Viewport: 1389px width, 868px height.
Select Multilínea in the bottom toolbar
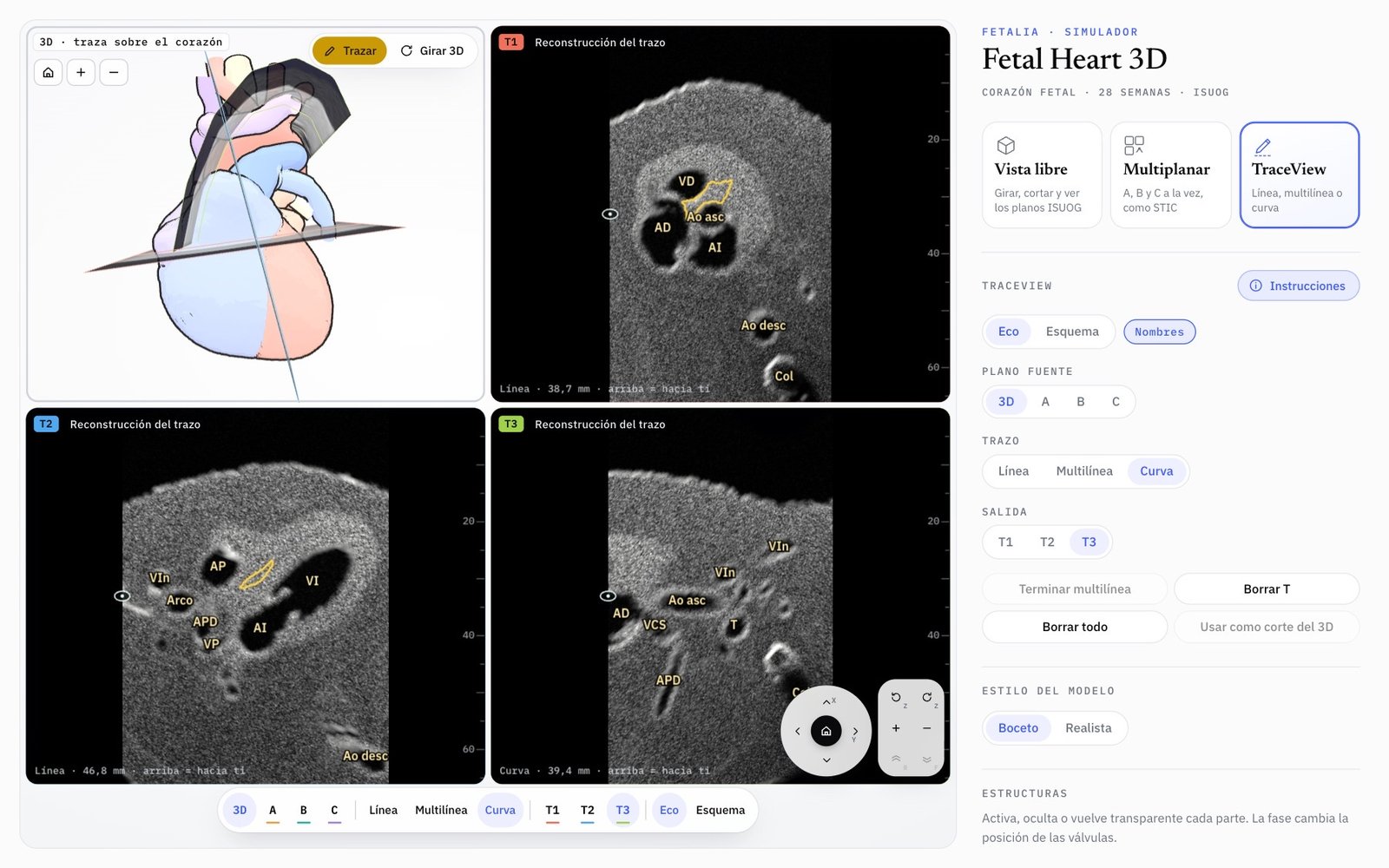441,811
